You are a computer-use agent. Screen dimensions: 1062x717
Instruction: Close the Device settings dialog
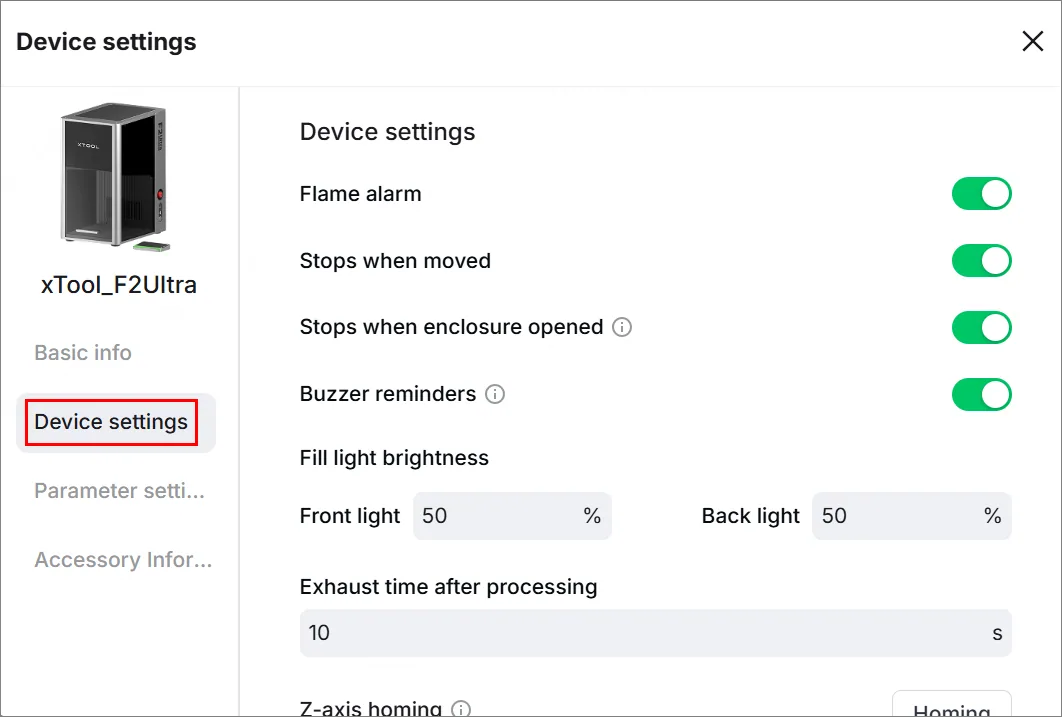pyautogui.click(x=1032, y=41)
